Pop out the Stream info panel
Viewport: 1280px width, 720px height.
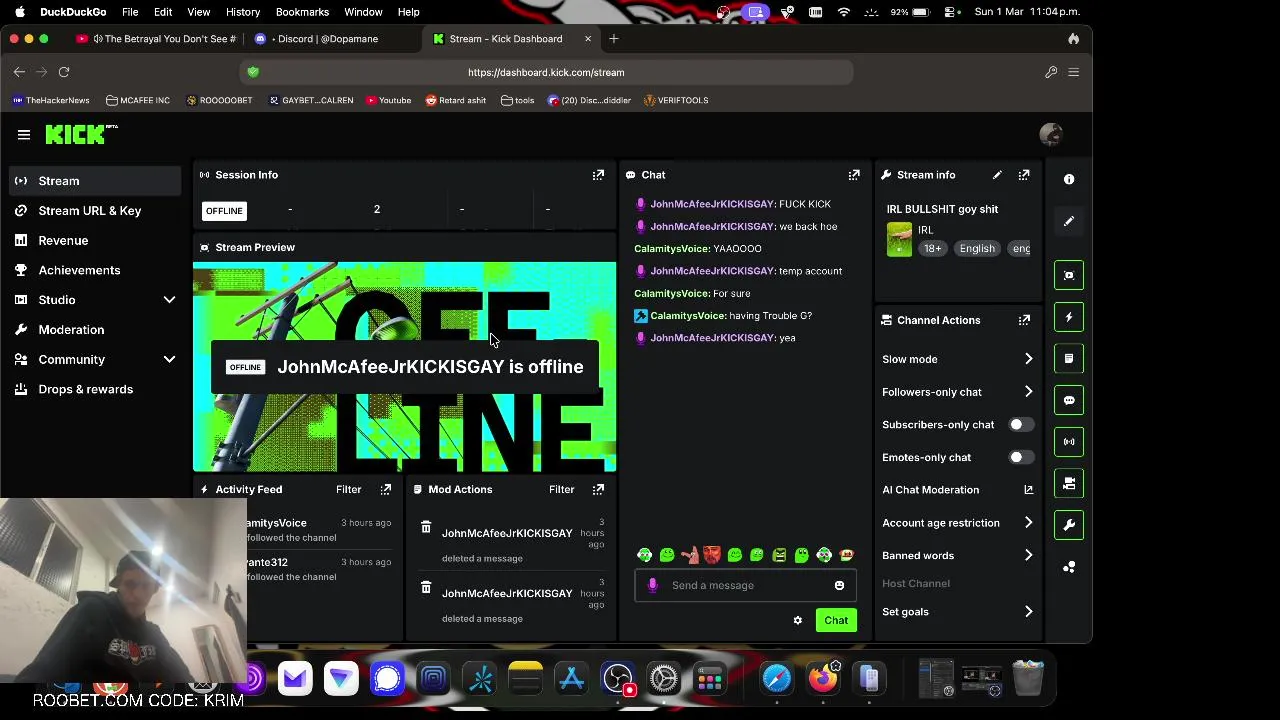(1024, 175)
